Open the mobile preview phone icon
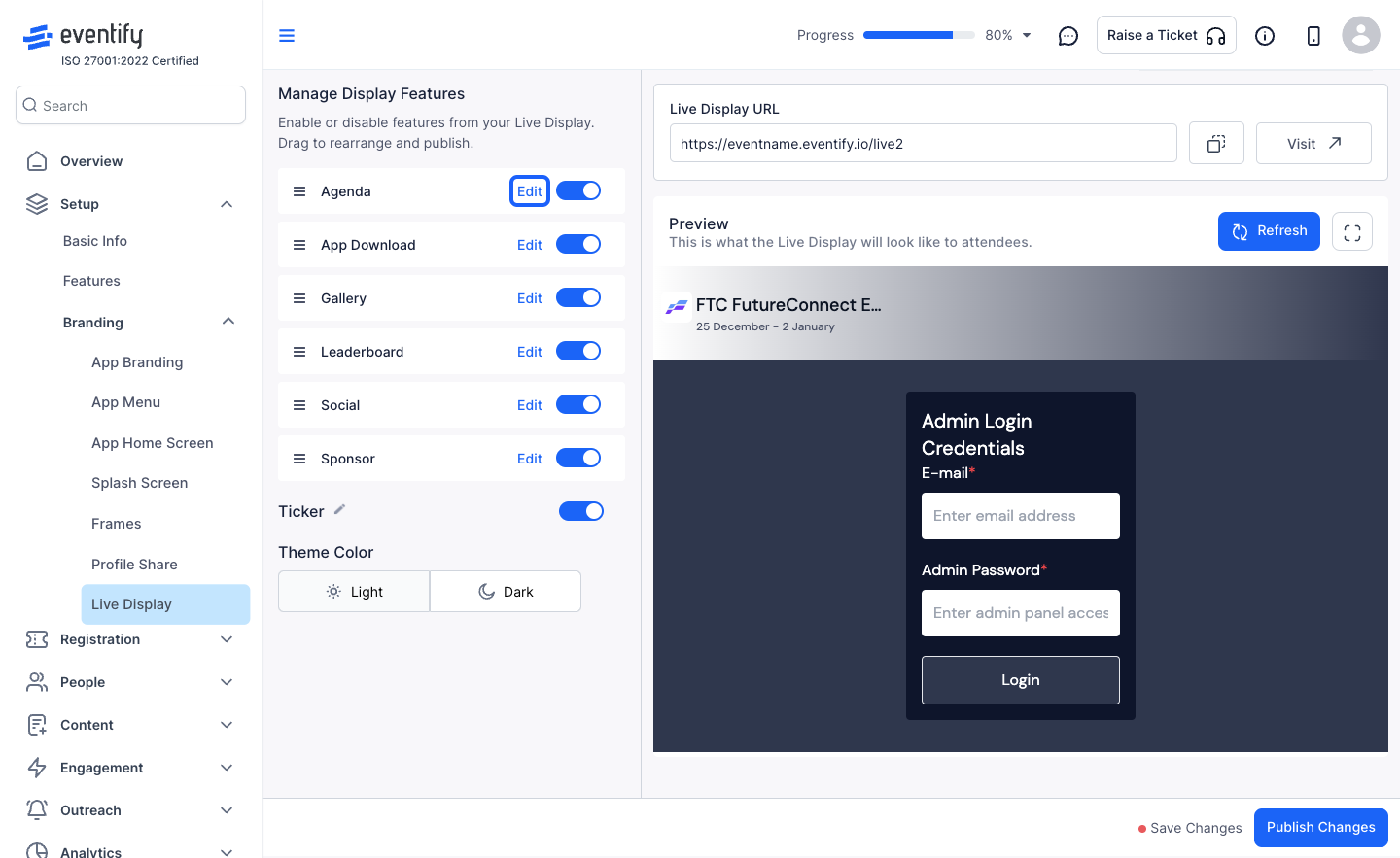Image resolution: width=1400 pixels, height=858 pixels. 1313,36
